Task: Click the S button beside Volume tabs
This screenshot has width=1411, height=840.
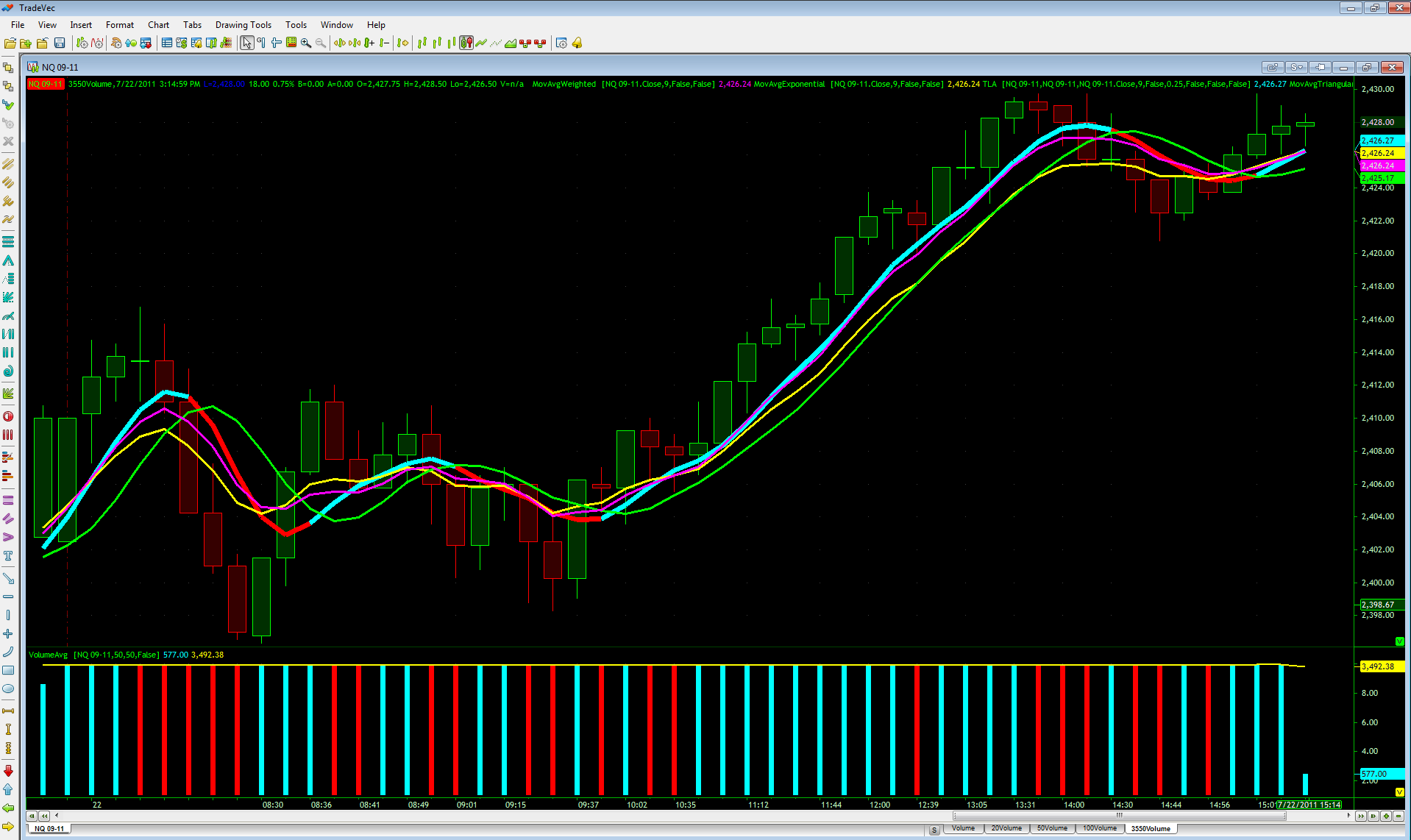Action: click(x=934, y=830)
